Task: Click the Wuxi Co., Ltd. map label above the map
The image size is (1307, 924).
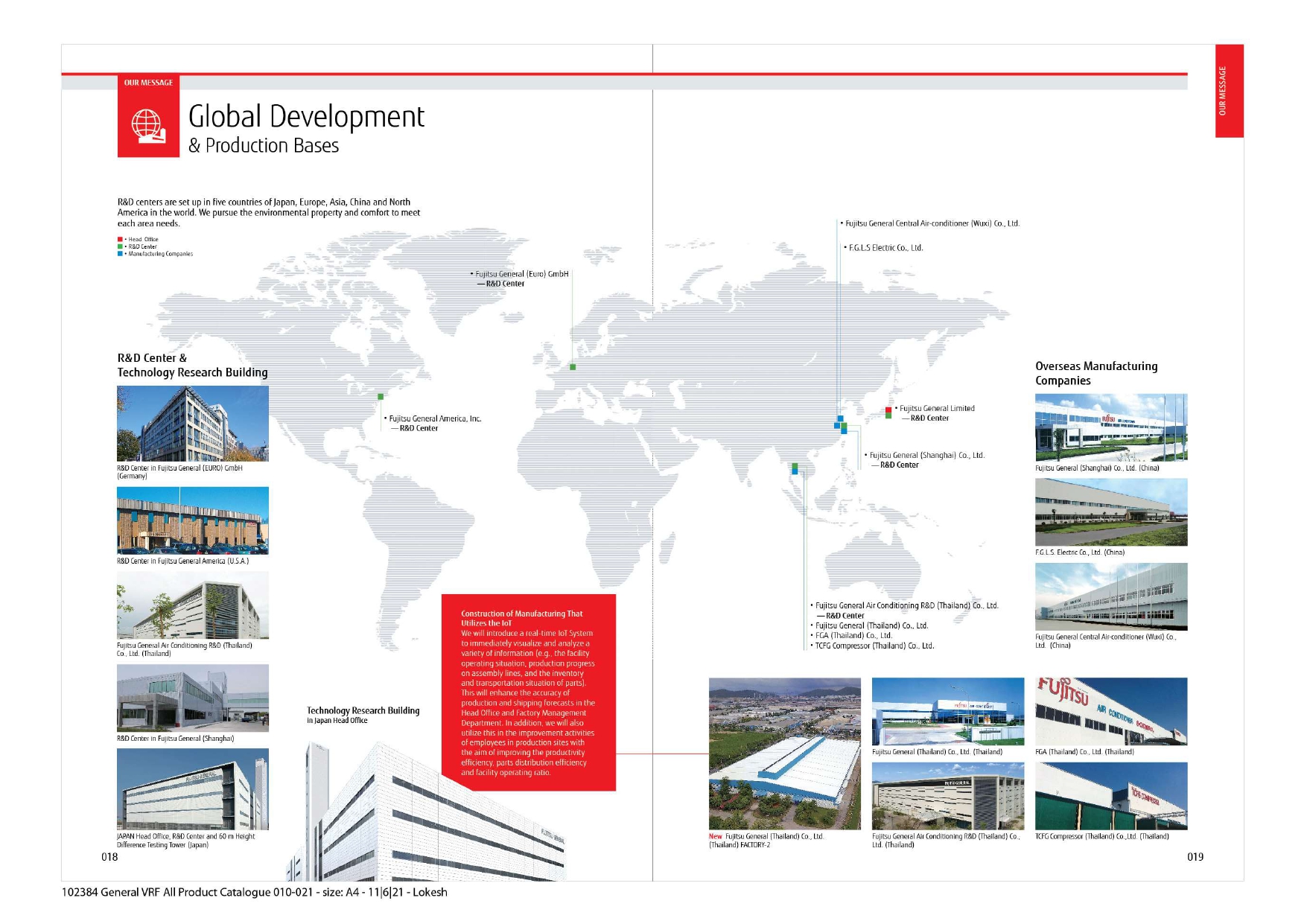Action: [x=932, y=223]
